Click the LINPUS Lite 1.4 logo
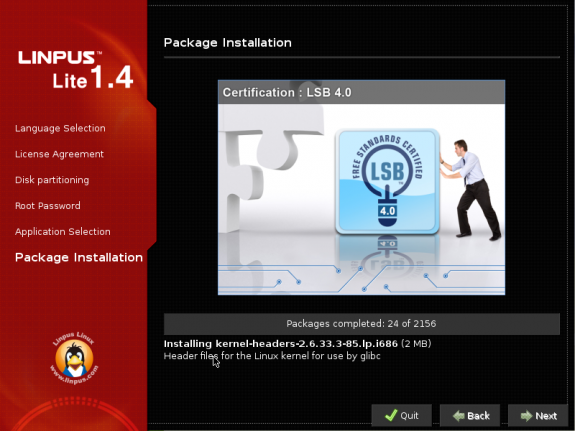This screenshot has width=575, height=431. [76, 70]
